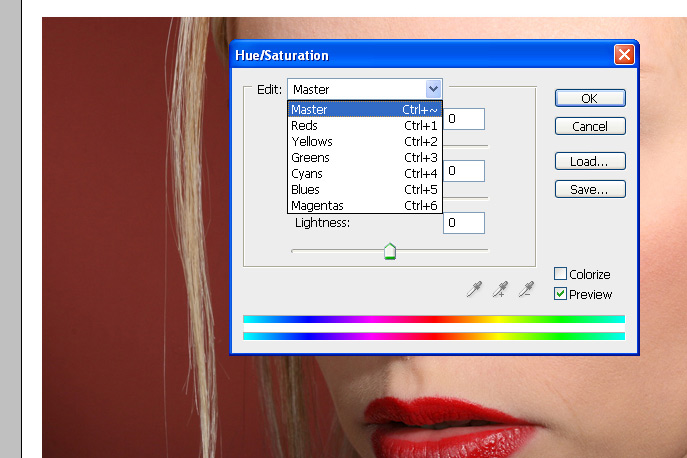Click the Save... button
This screenshot has width=687, height=458.
tap(590, 189)
